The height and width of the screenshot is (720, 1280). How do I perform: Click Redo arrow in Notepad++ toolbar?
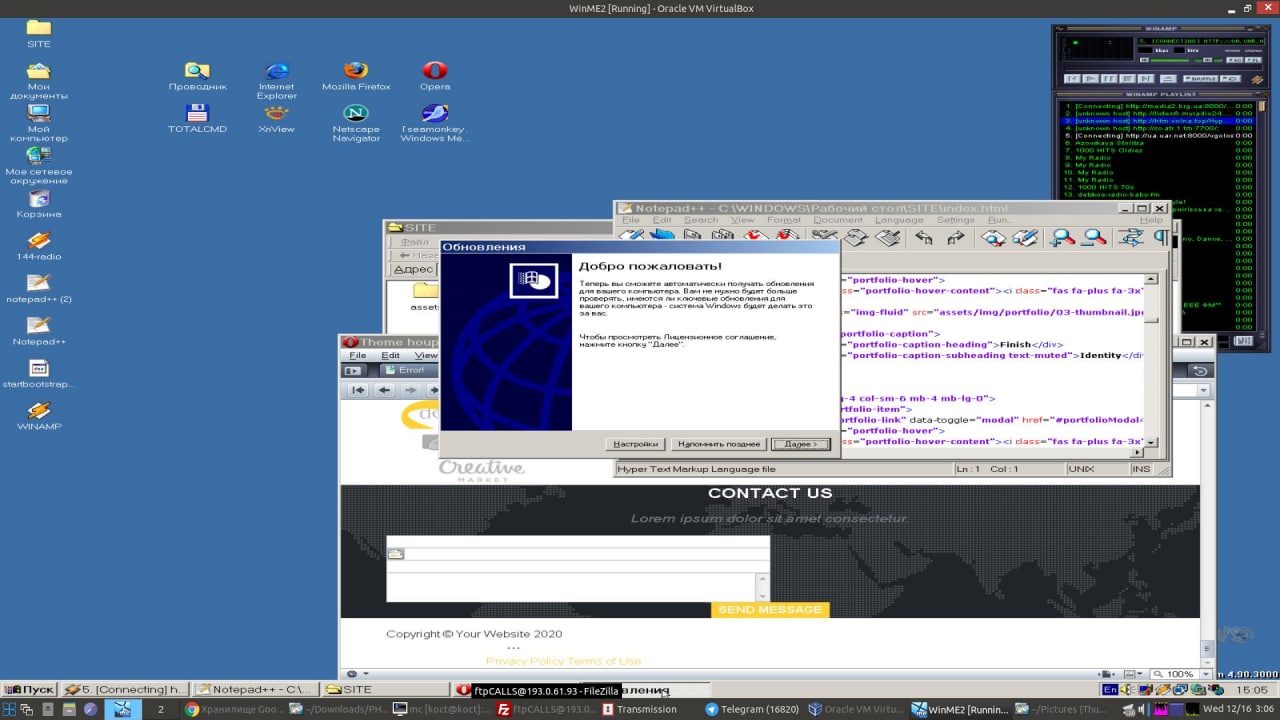(x=956, y=238)
